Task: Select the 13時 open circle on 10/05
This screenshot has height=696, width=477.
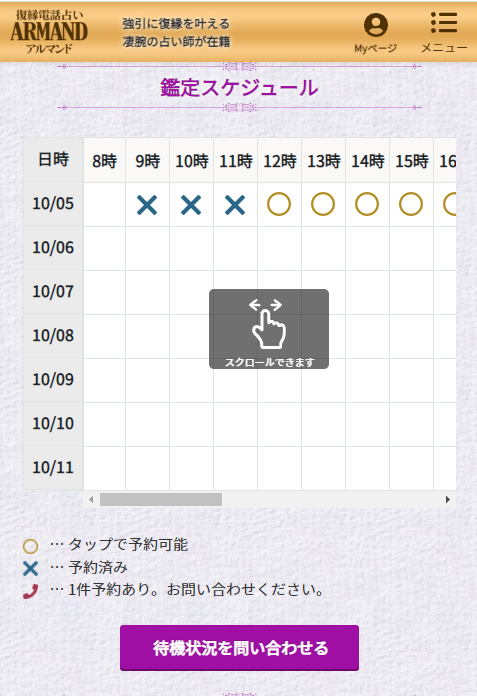Action: click(x=323, y=204)
